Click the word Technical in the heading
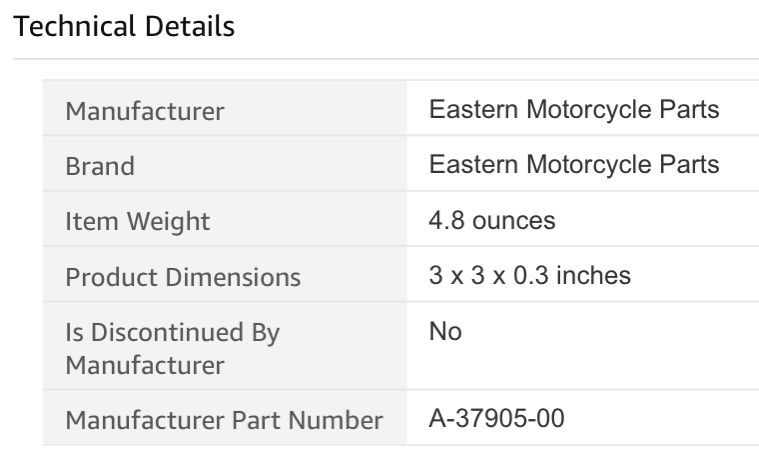Image resolution: width=759 pixels, height=459 pixels. point(76,27)
